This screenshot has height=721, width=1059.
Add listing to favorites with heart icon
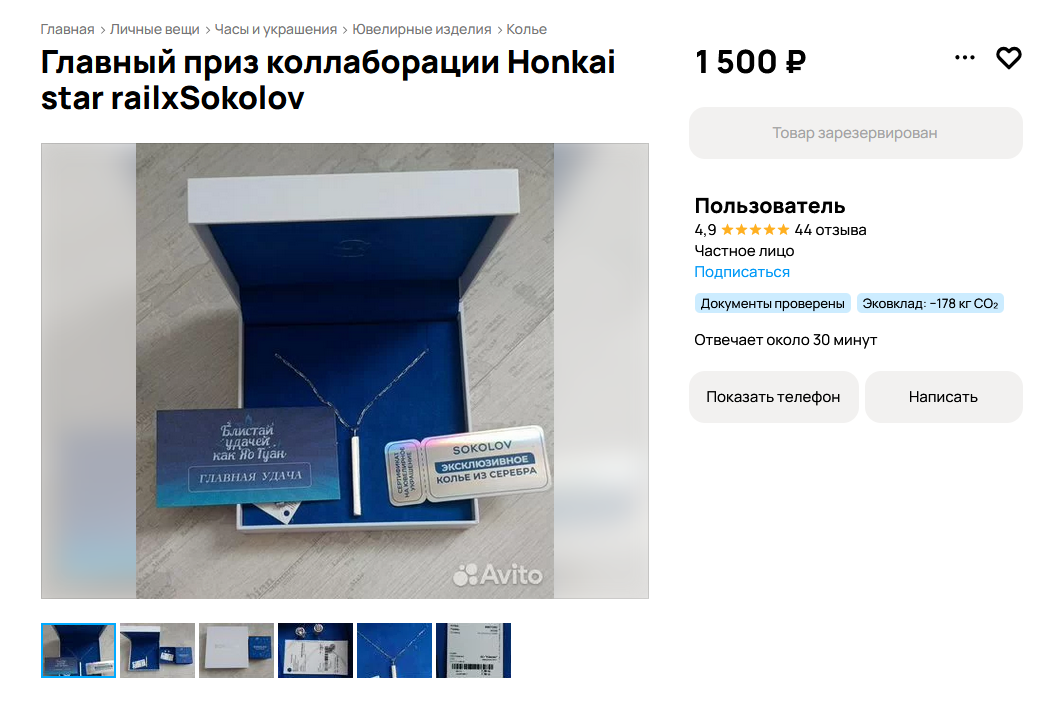pos(1008,58)
